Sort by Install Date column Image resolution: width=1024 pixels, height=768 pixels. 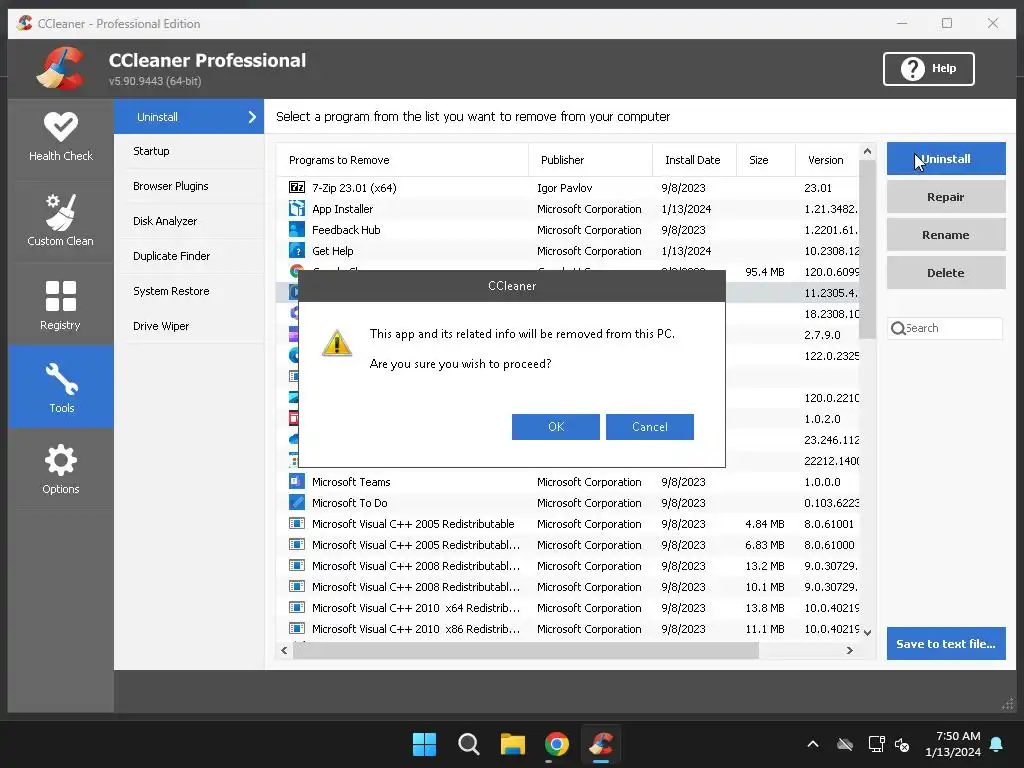[x=694, y=160]
